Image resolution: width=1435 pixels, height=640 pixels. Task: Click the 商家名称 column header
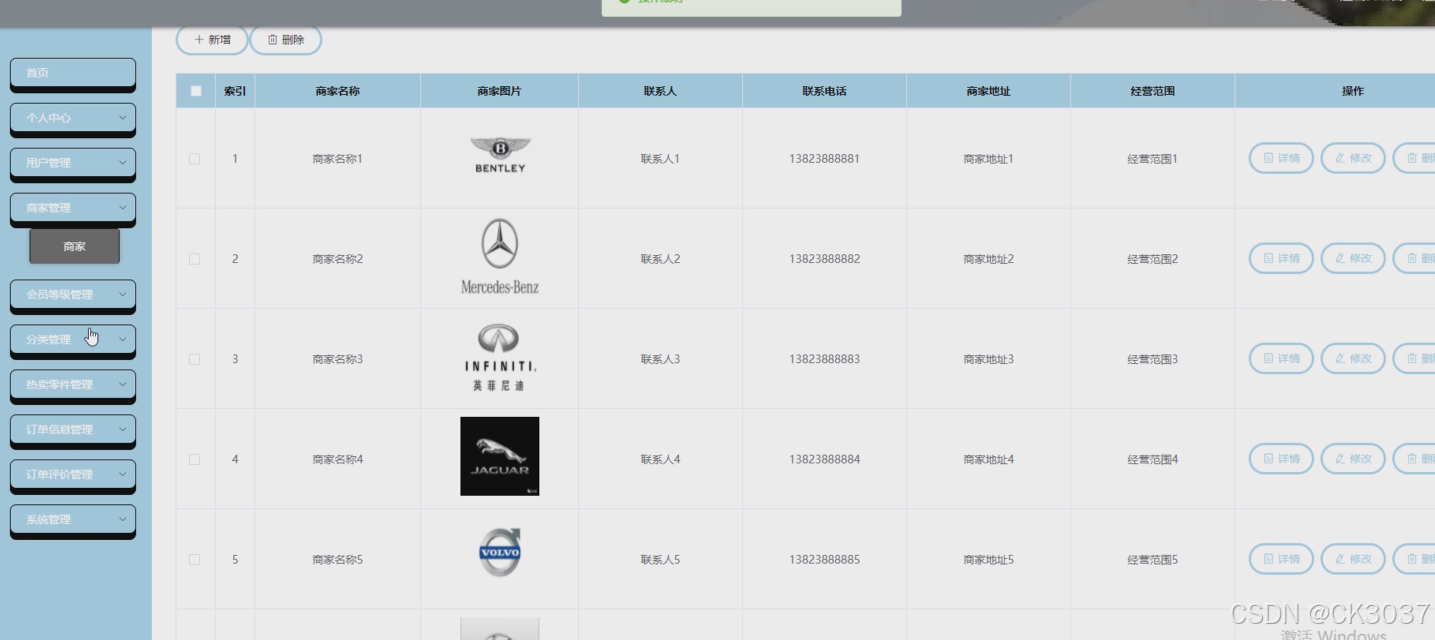point(337,91)
